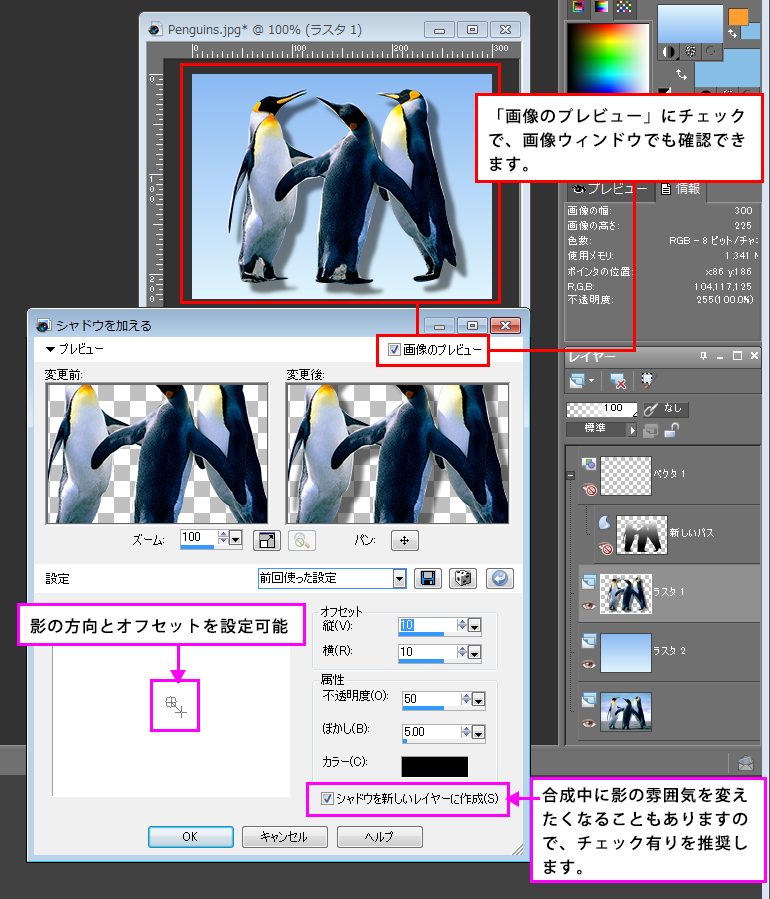Click the save preset floppy disk icon

(427, 578)
